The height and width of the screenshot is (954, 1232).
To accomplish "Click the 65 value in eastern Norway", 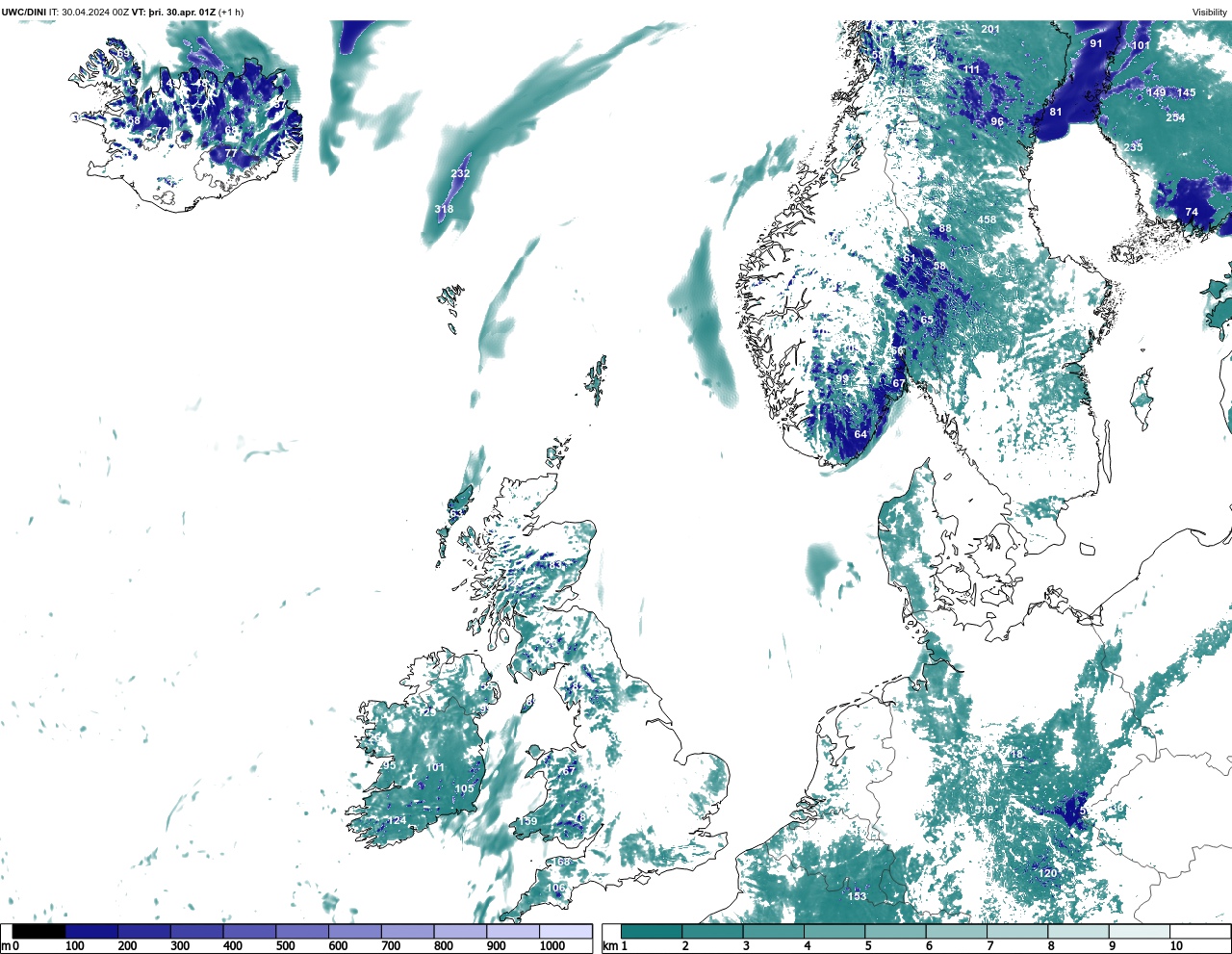I will tap(927, 321).
